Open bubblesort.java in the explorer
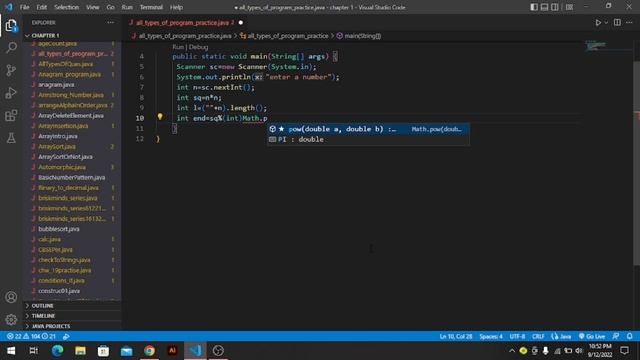Image resolution: width=640 pixels, height=360 pixels. [x=59, y=229]
